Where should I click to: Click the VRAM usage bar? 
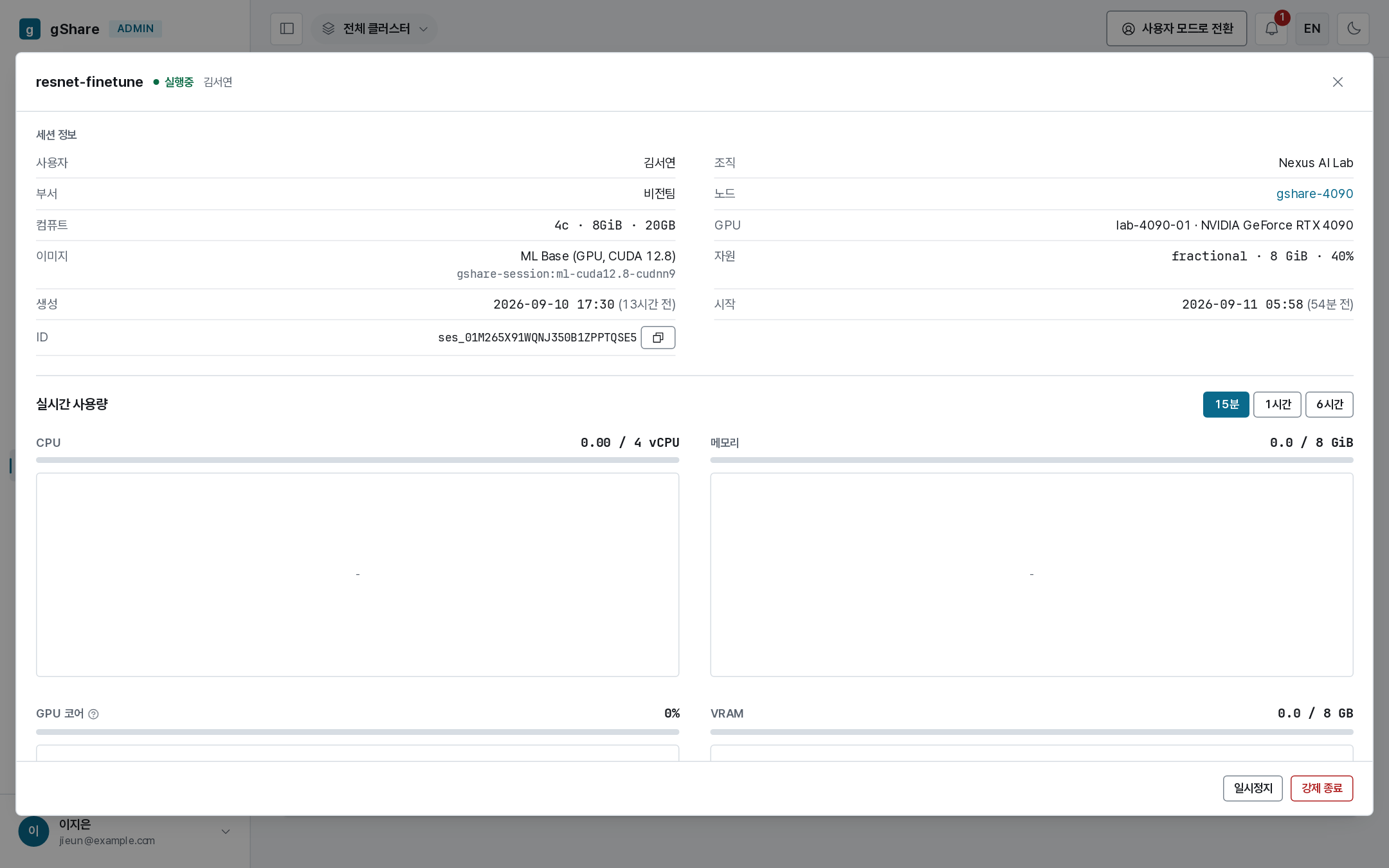point(1031,732)
